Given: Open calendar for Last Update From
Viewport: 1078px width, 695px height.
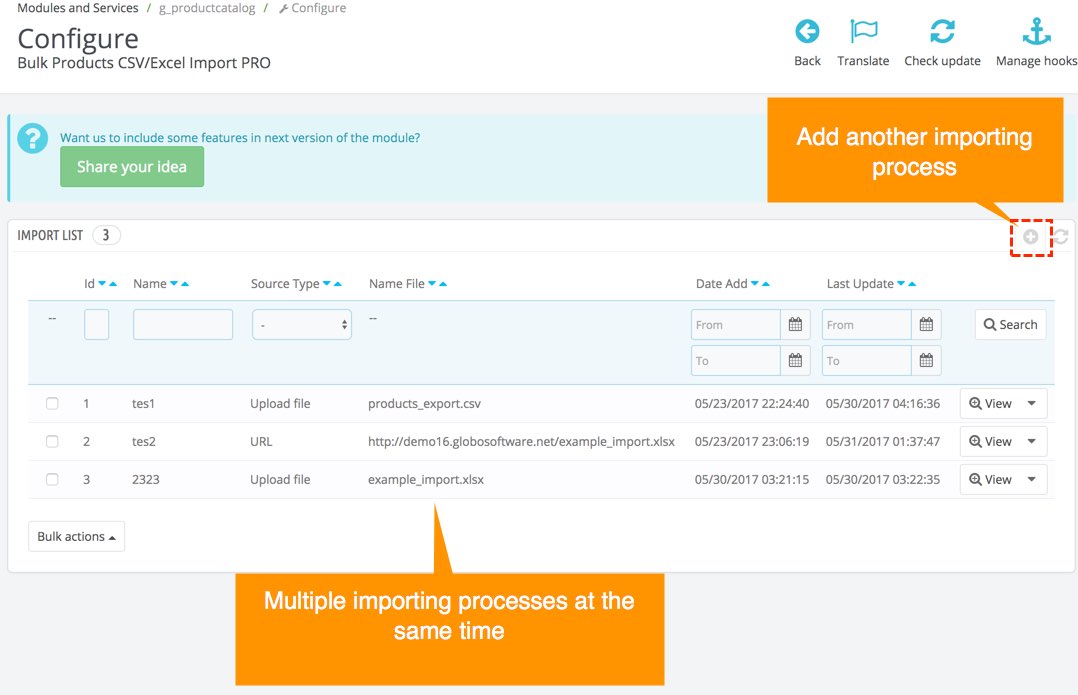Looking at the screenshot, I should pos(926,324).
